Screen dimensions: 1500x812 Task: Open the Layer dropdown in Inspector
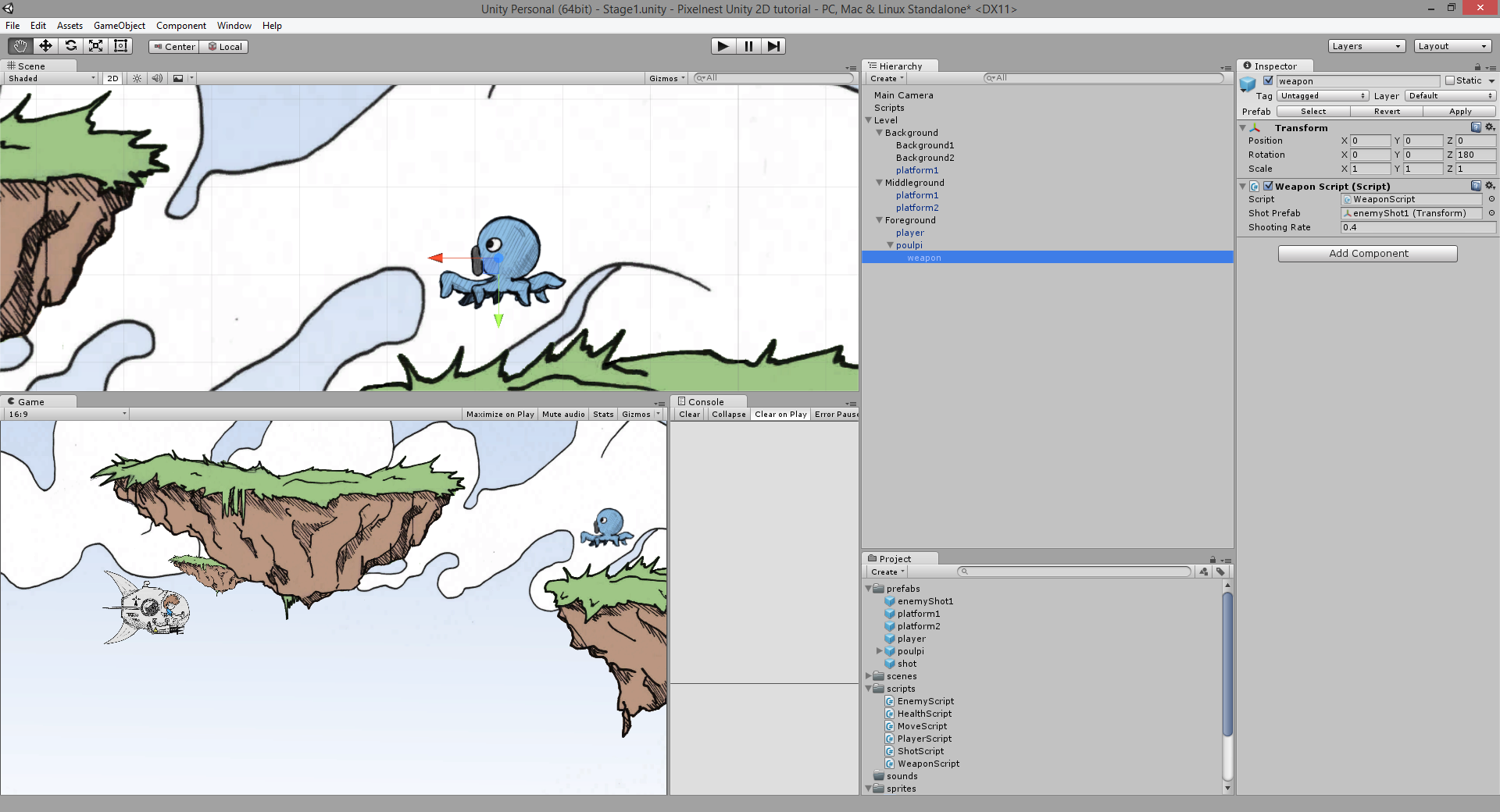coord(1450,96)
